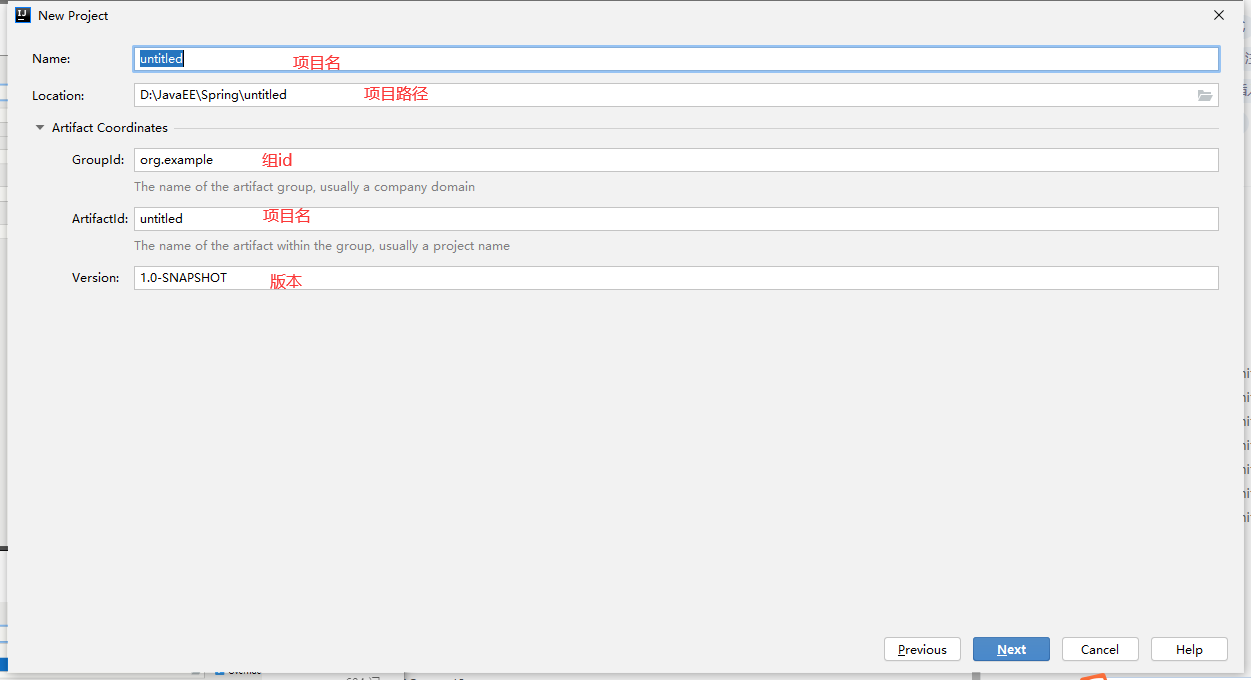Click the Location: label
The image size is (1251, 680).
58,96
